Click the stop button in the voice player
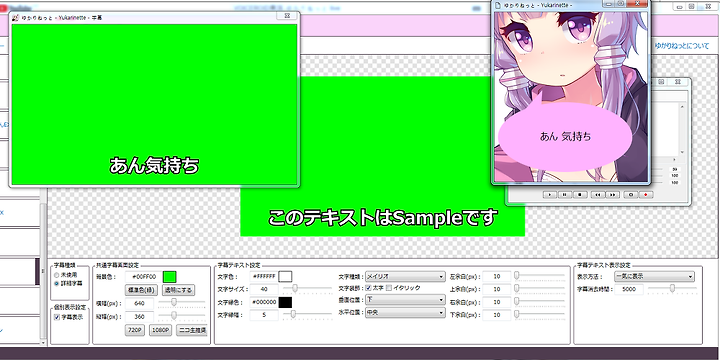Screen dimensions: 720x360 point(580,195)
